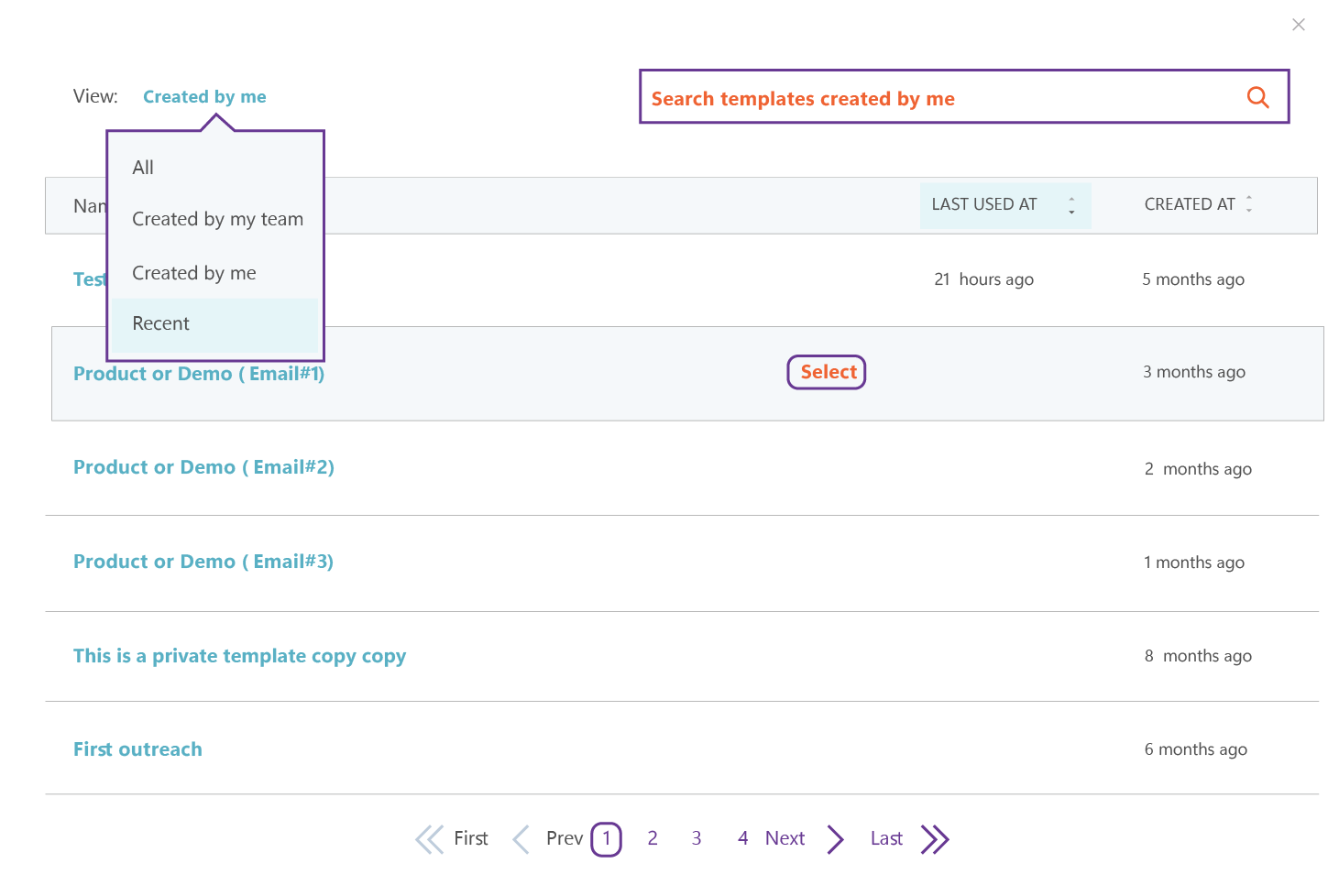1328x896 pixels.
Task: Choose Created by my team option
Action: [x=217, y=219]
